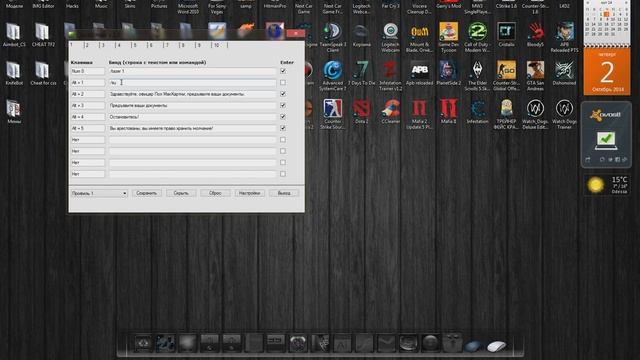Switch to tab 5 in binder window

pos(140,45)
